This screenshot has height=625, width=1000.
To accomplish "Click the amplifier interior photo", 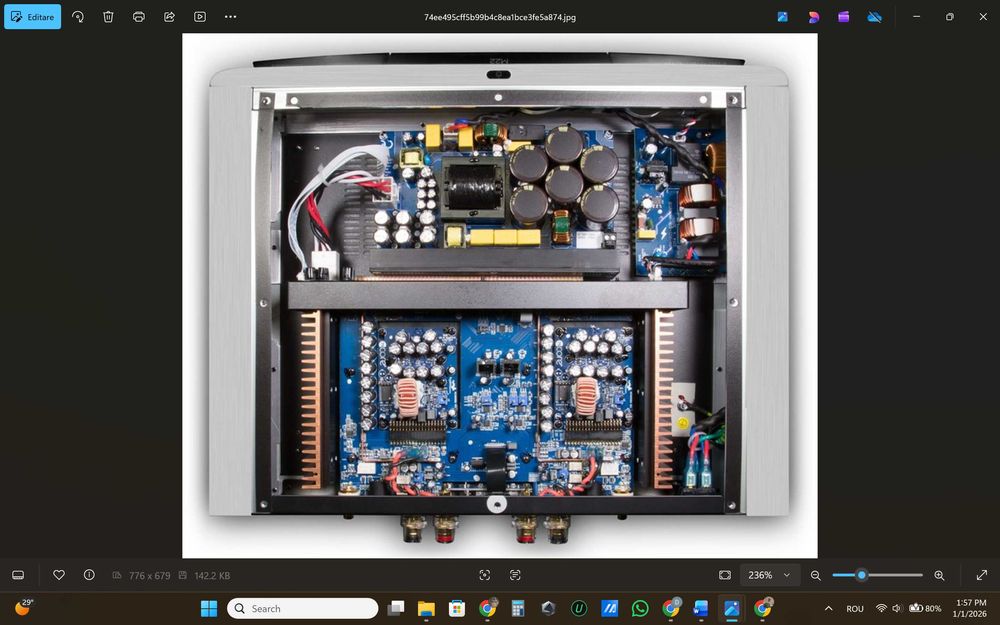I will [x=499, y=295].
